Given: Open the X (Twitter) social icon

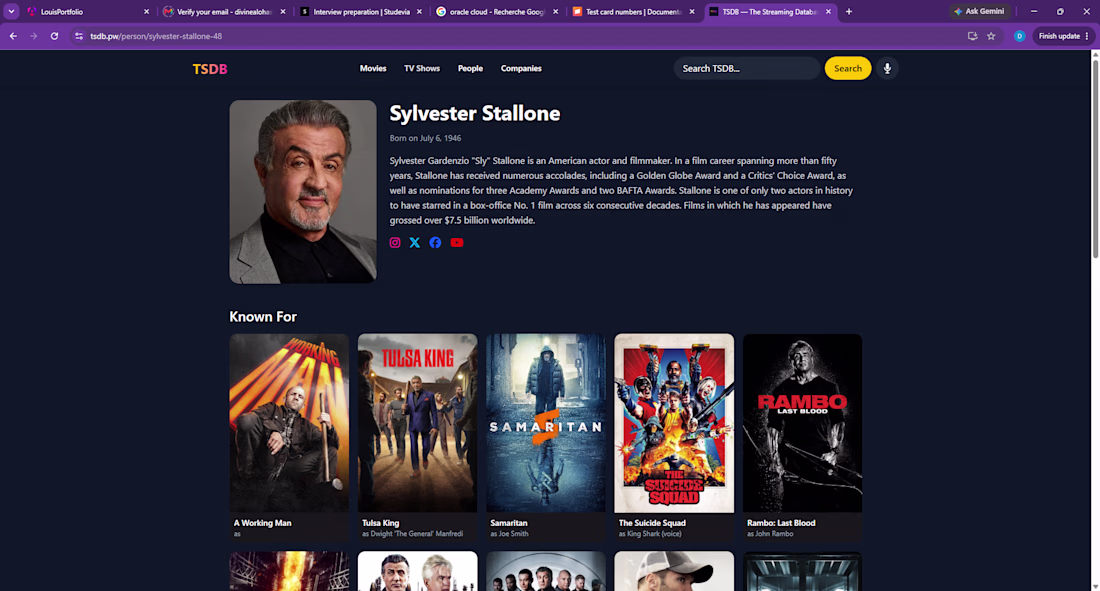Looking at the screenshot, I should coord(415,242).
